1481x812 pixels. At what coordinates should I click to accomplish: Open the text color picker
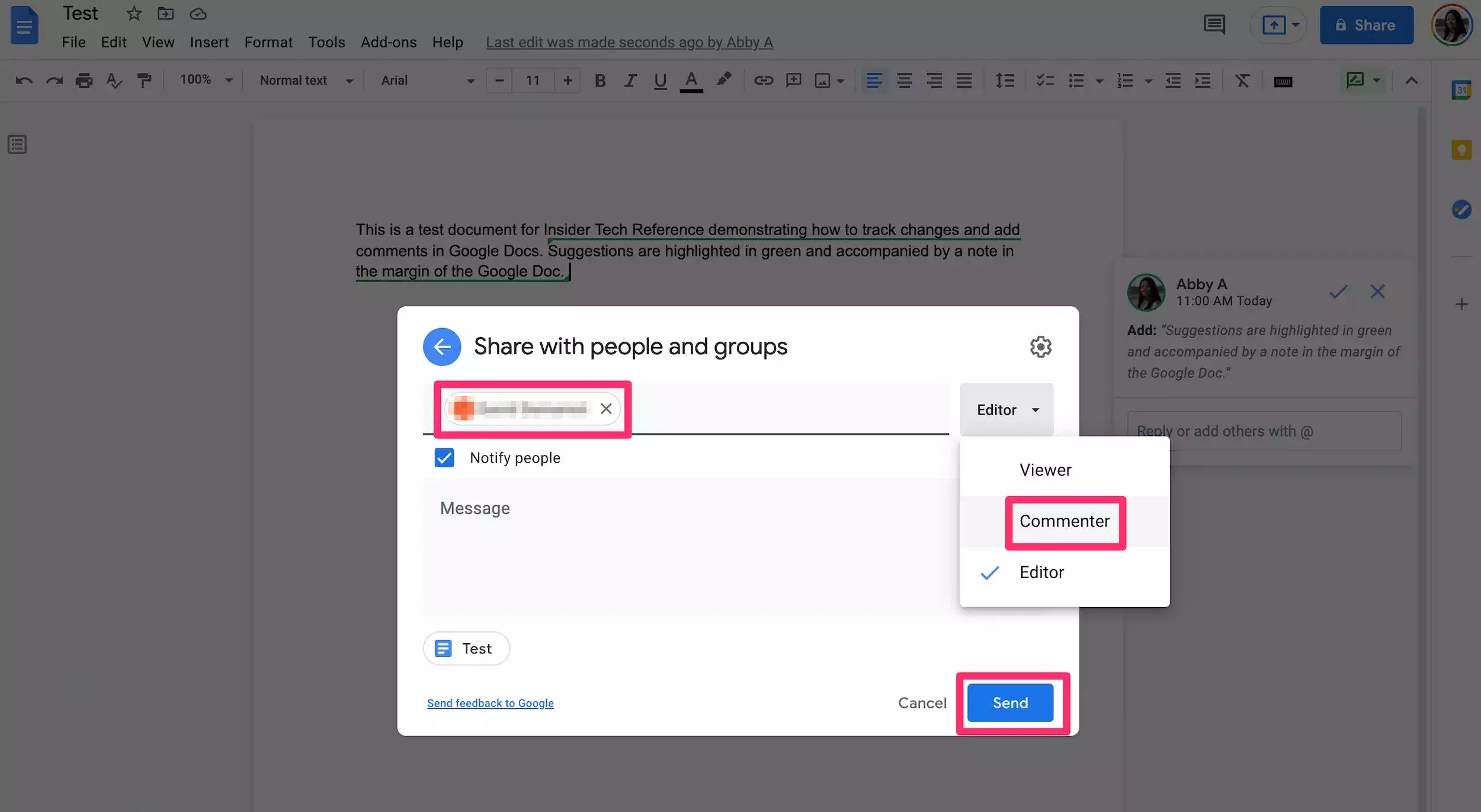(691, 81)
